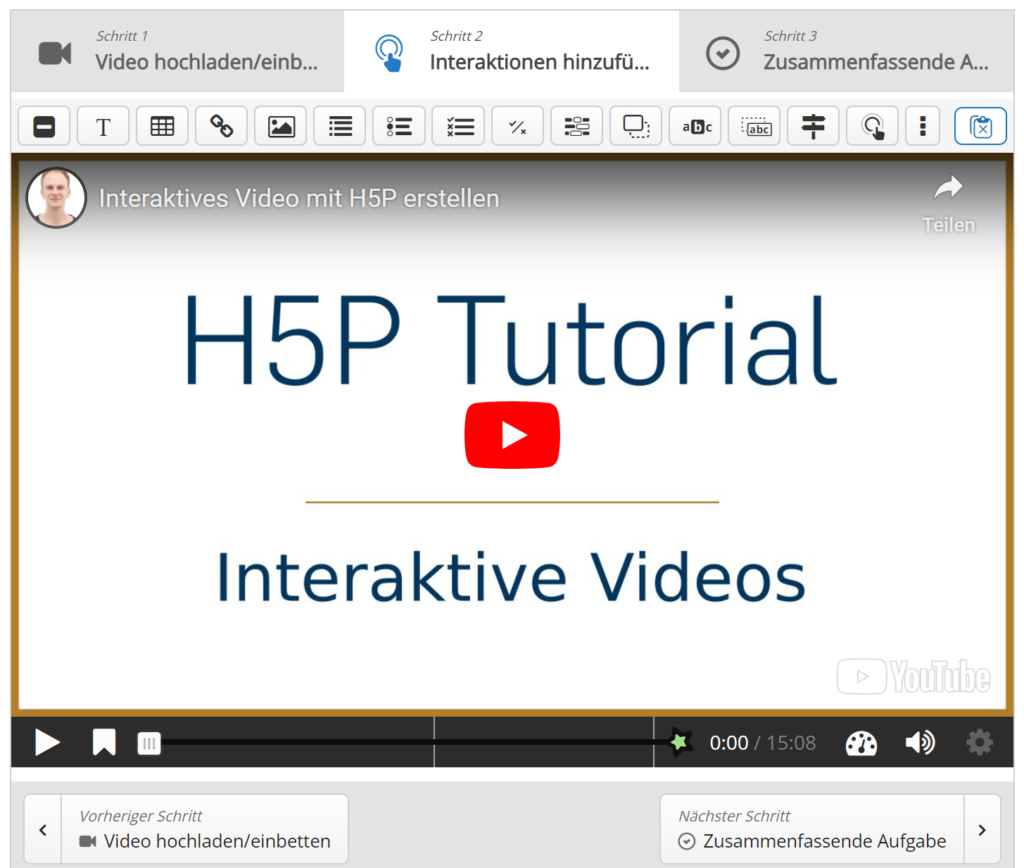This screenshot has height=868, width=1024.
Task: Add a Drag Text interaction
Action: click(x=754, y=126)
